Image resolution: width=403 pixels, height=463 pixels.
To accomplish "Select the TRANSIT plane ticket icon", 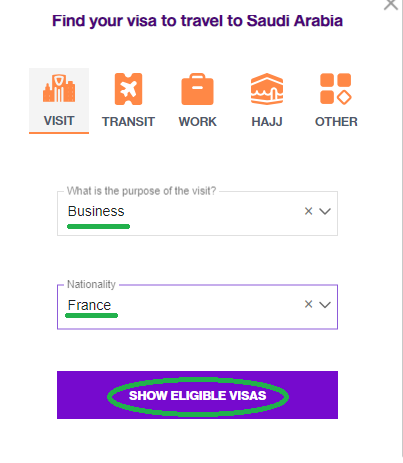I will (x=128, y=89).
